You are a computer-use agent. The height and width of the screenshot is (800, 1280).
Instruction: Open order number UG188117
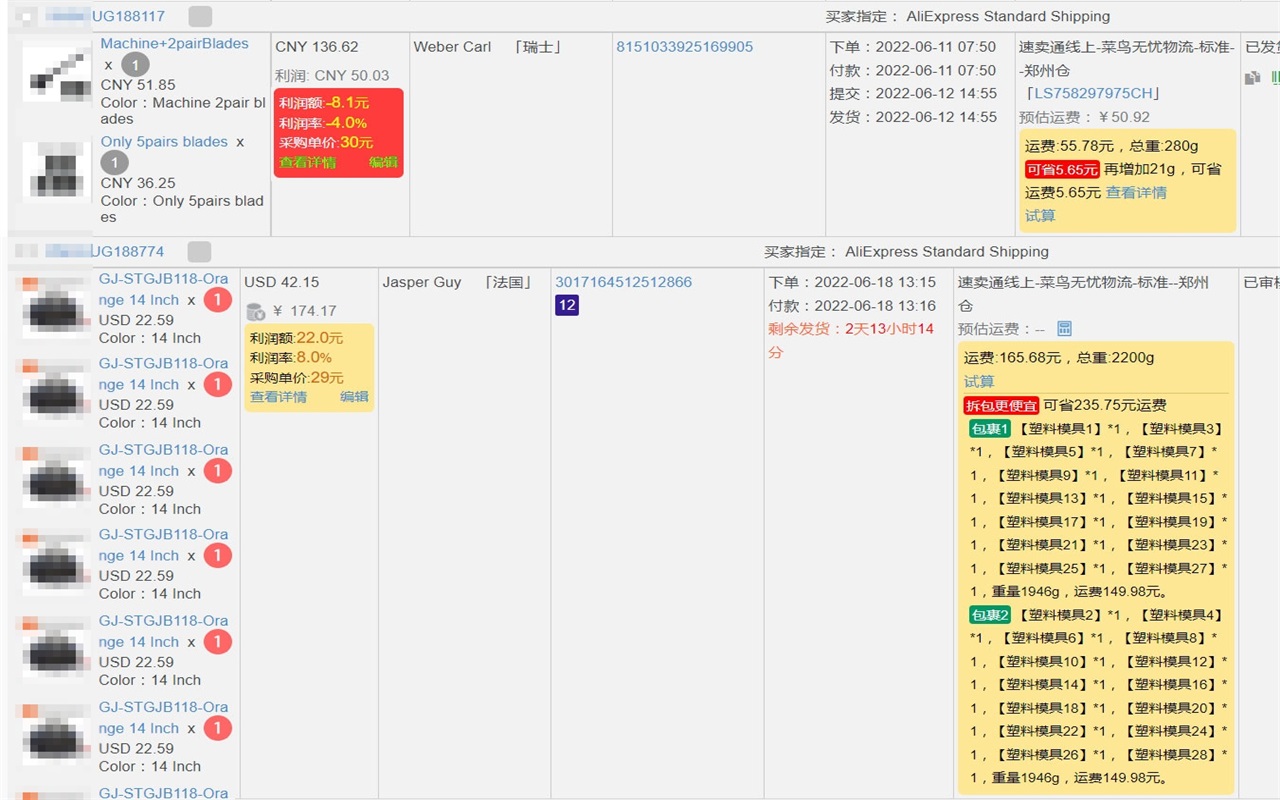tap(128, 16)
